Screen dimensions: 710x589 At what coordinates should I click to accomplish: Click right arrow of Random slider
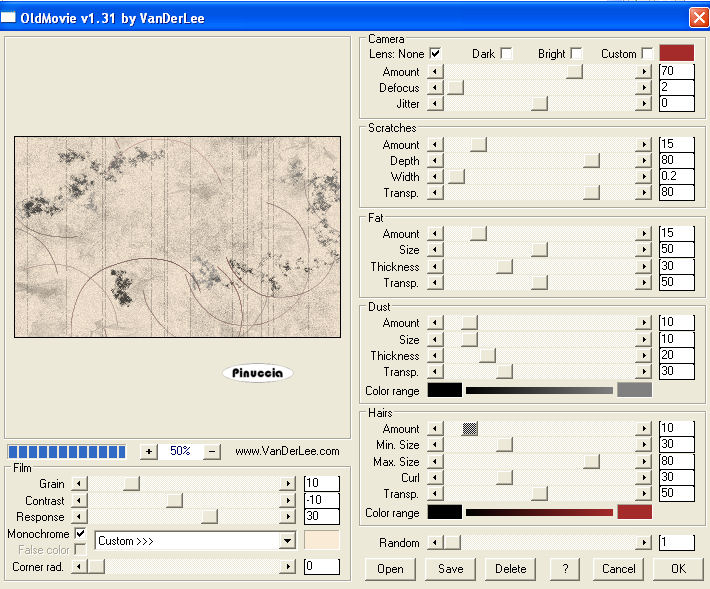(643, 543)
